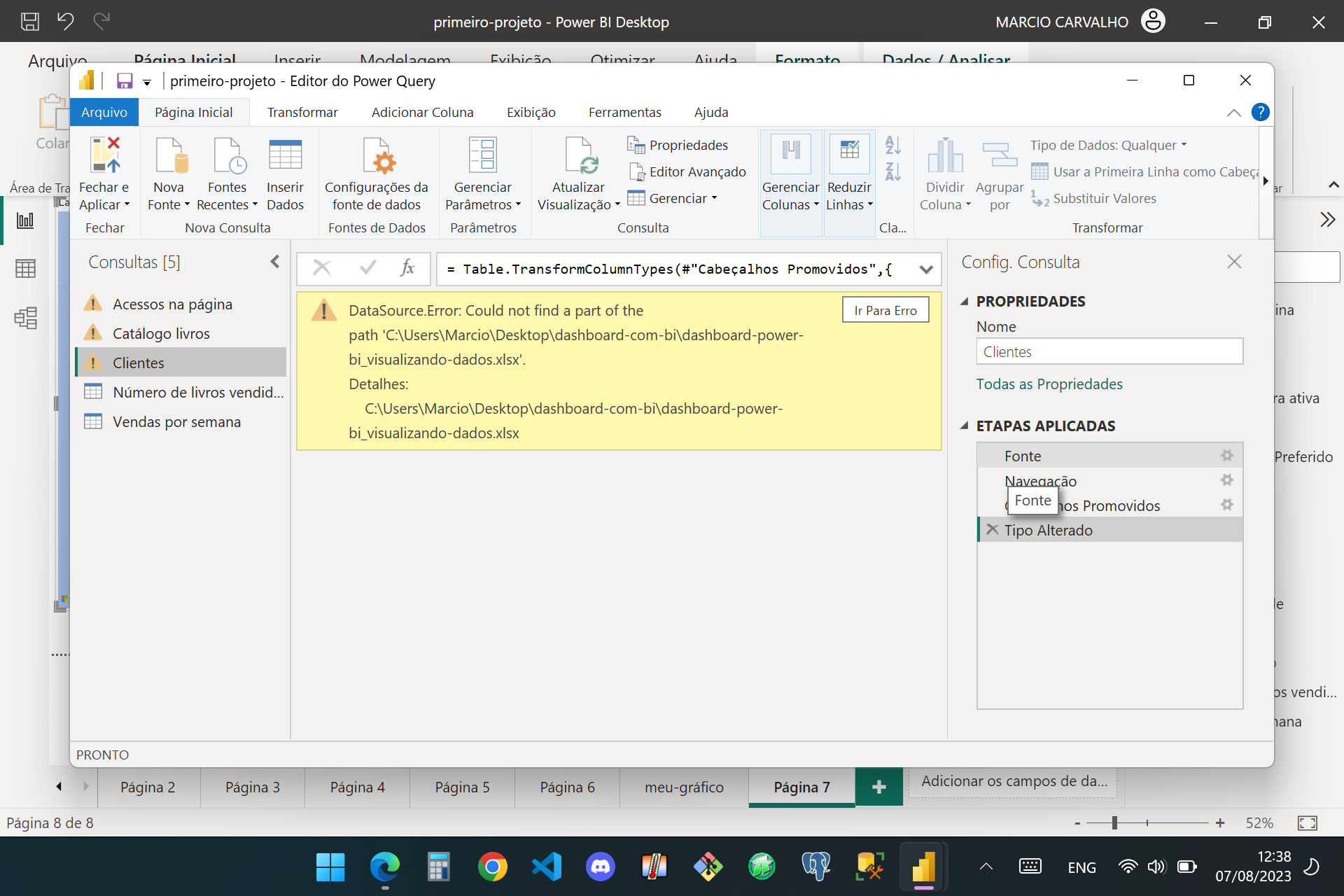
Task: Edit the query Nome field
Action: [x=1109, y=351]
